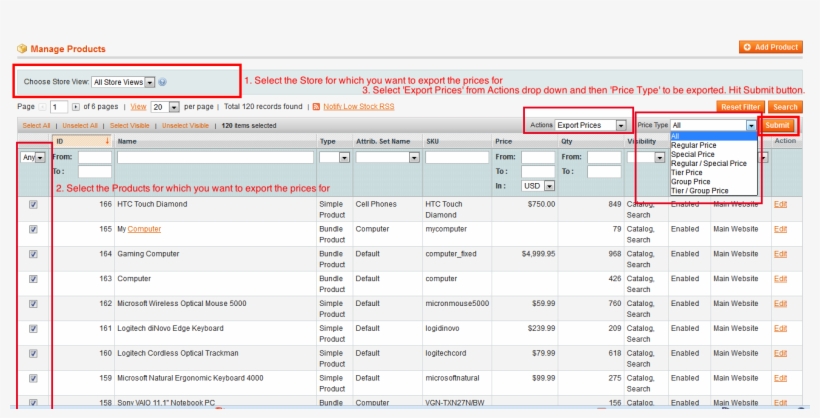The width and height of the screenshot is (820, 418).
Task: Untick the HTC Touch Diamond row checkbox
Action: pyautogui.click(x=33, y=205)
